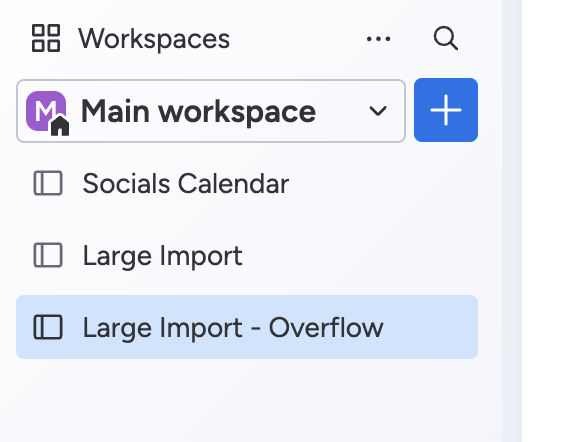
Task: Click blank space right of Socials Calendar row
Action: coord(384,183)
